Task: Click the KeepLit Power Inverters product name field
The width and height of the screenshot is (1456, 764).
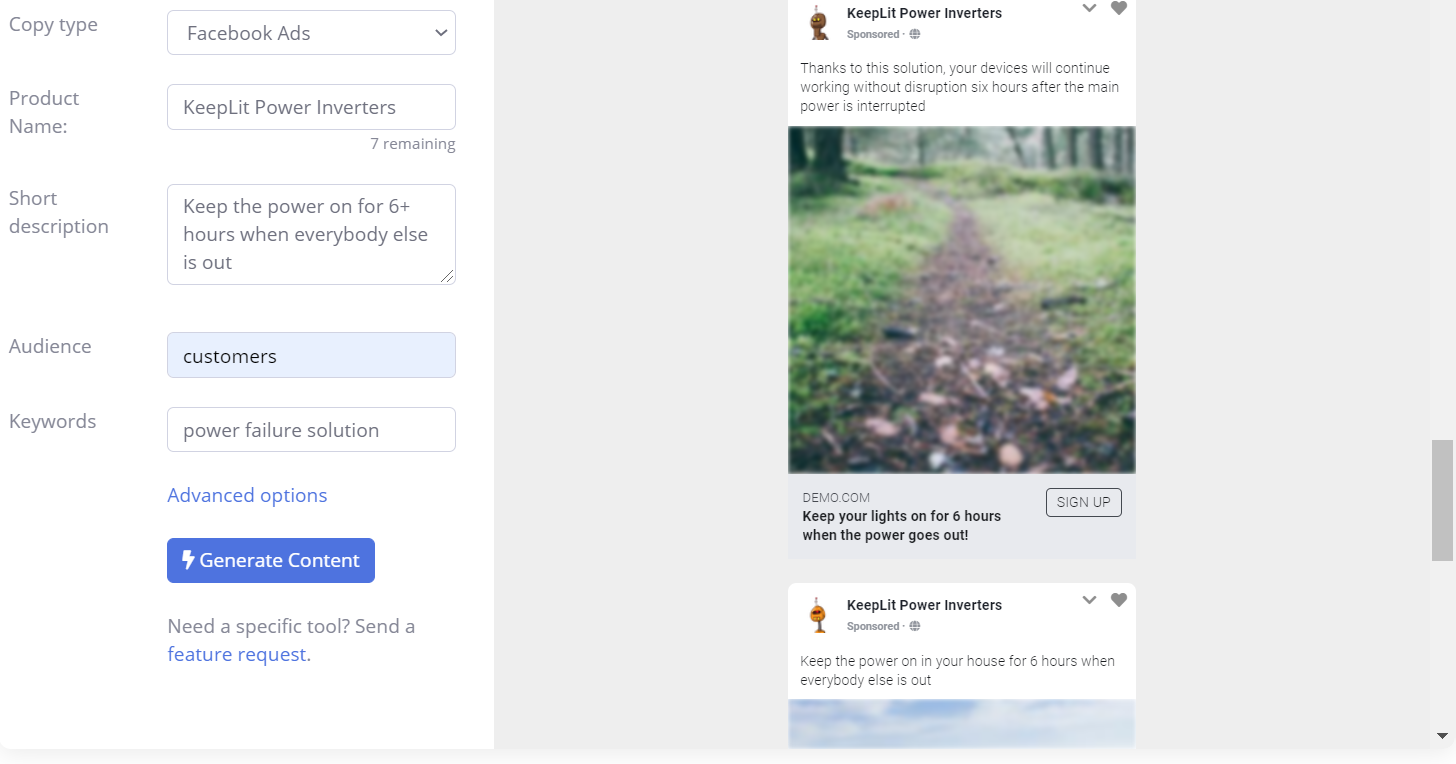Action: [310, 106]
